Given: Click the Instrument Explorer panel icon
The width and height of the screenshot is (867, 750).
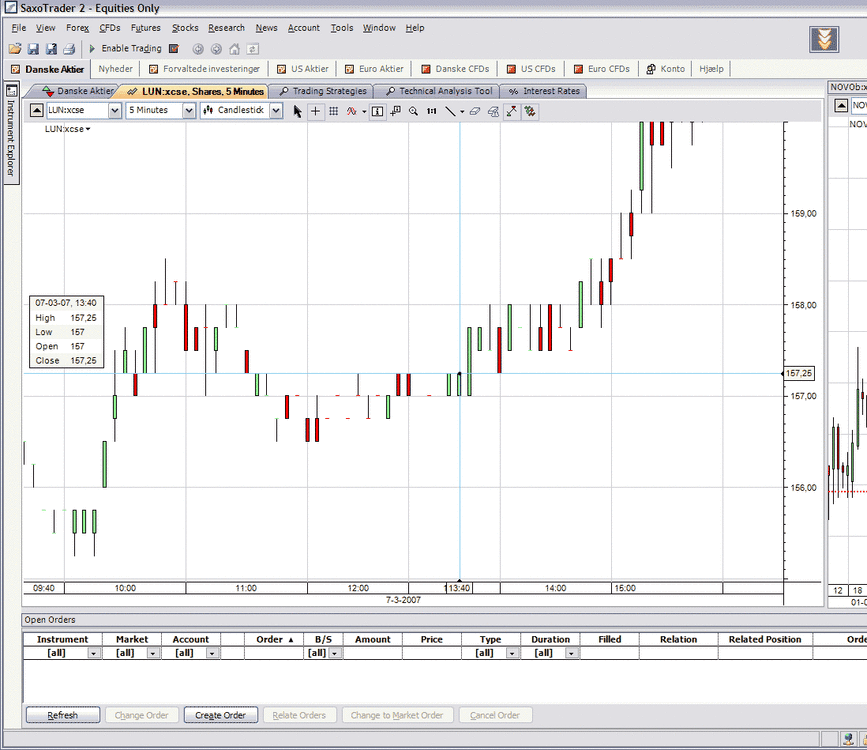Looking at the screenshot, I should [x=11, y=91].
